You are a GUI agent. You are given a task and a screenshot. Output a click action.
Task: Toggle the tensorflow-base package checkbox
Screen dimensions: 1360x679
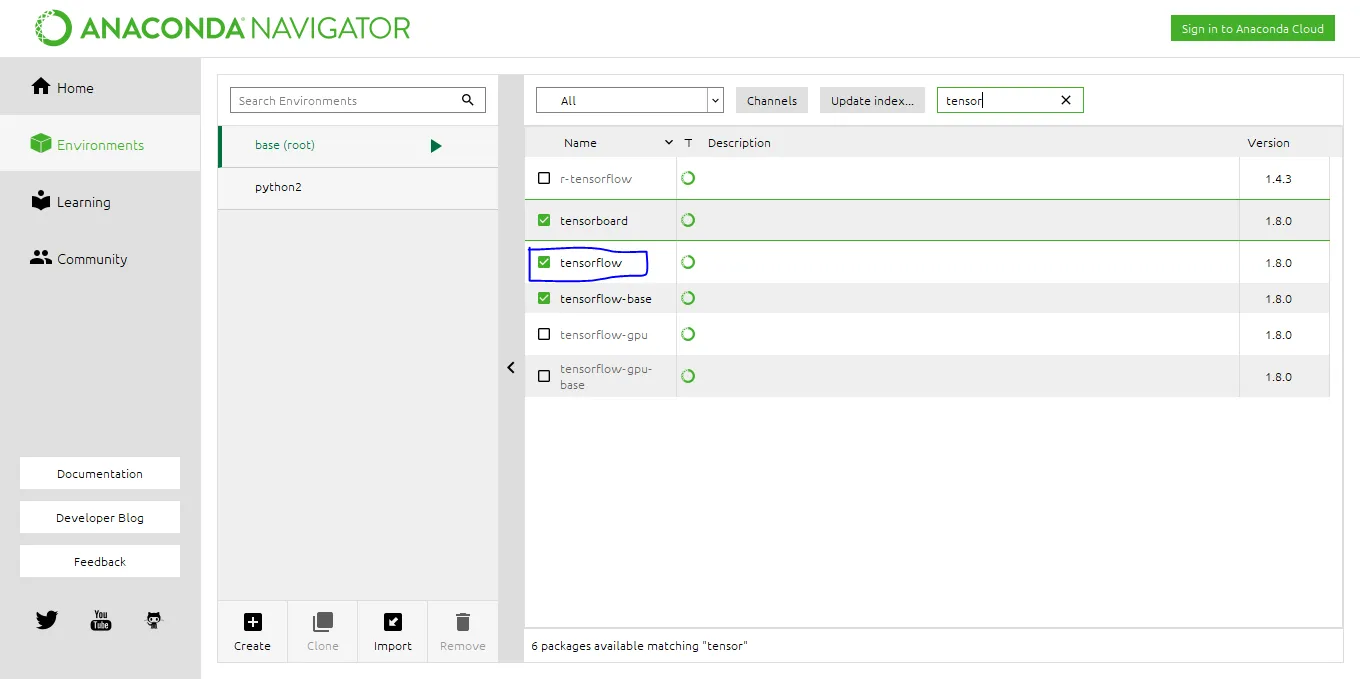(544, 298)
